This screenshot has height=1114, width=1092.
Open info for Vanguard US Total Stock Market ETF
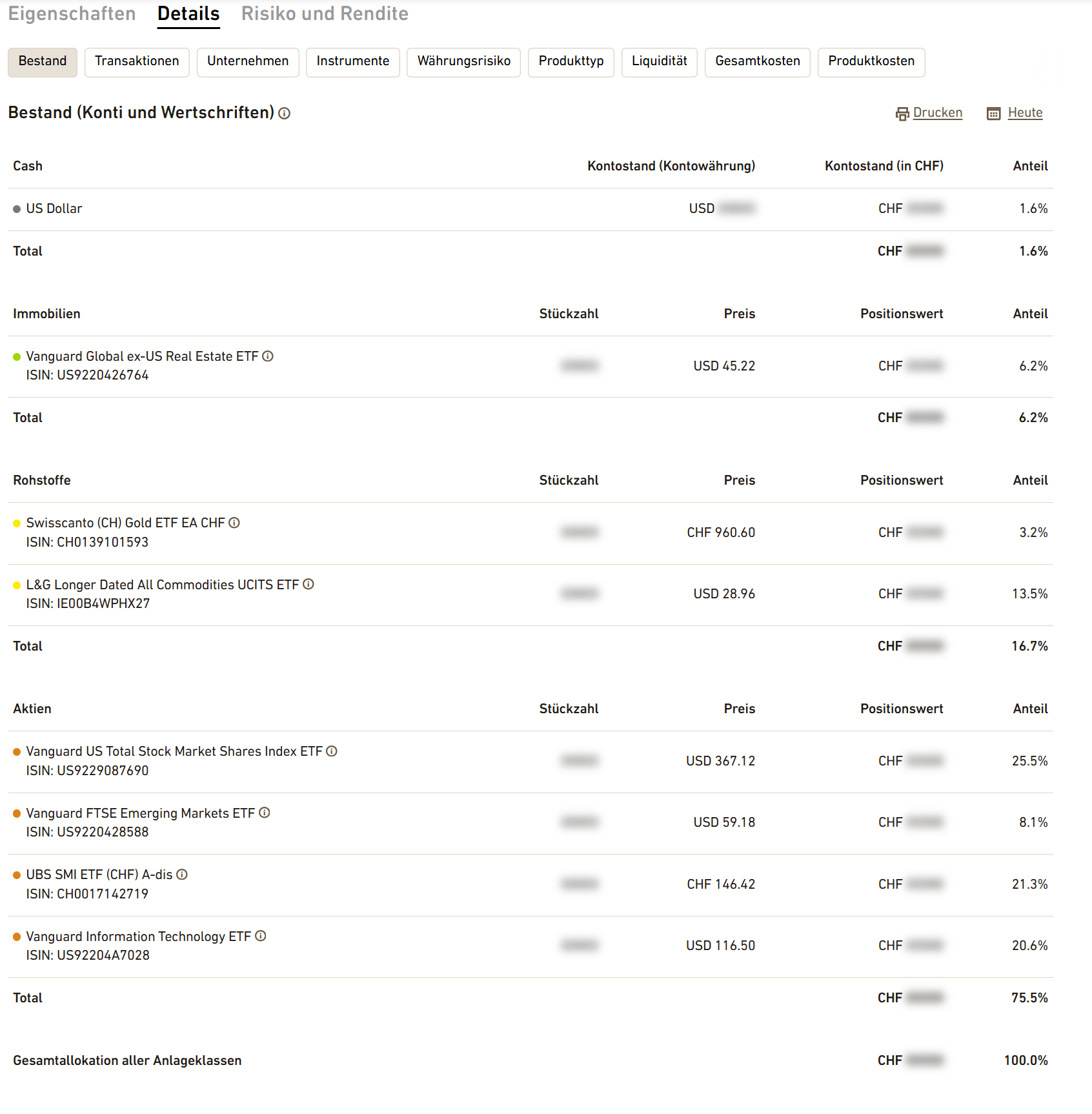332,751
